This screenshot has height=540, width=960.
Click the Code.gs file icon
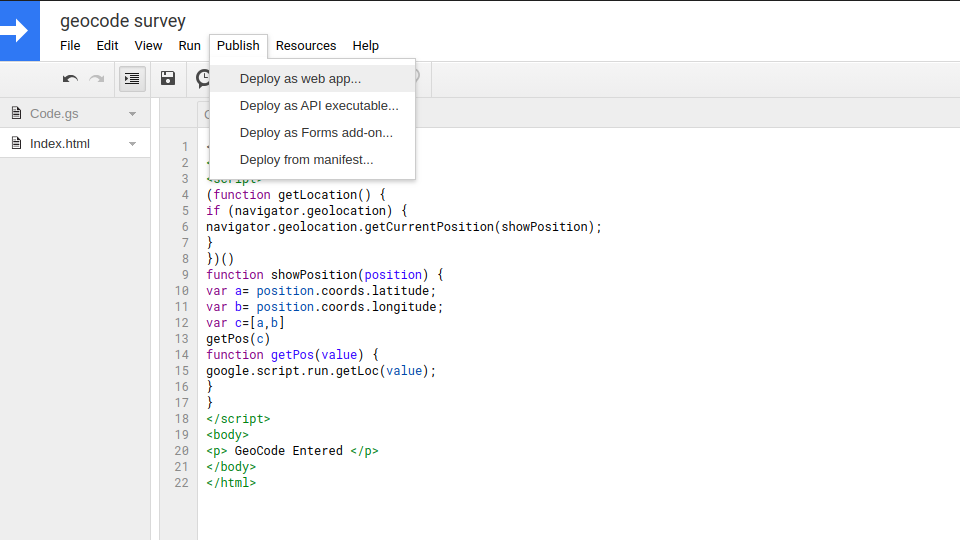(17, 113)
